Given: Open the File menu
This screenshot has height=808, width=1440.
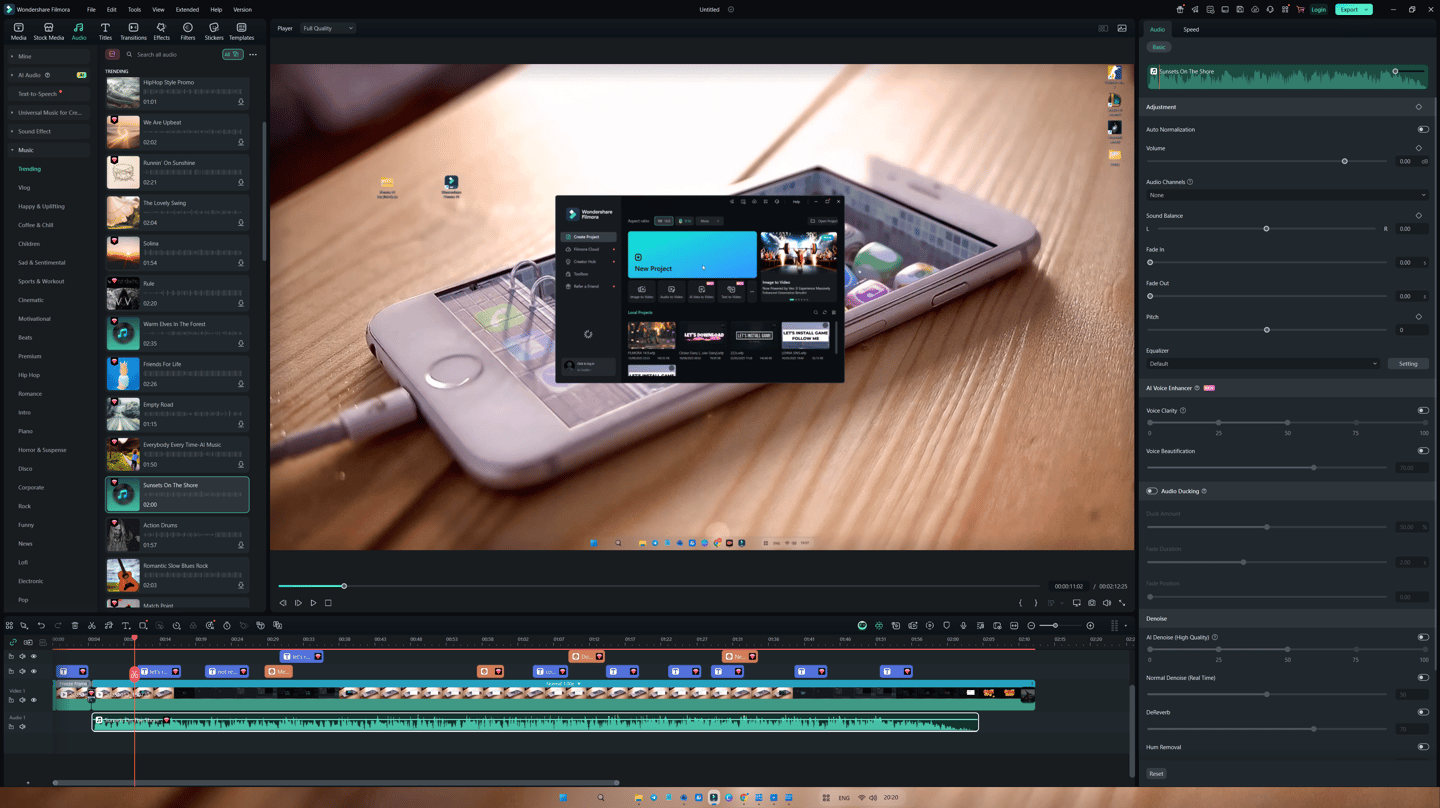Looking at the screenshot, I should pyautogui.click(x=91, y=10).
